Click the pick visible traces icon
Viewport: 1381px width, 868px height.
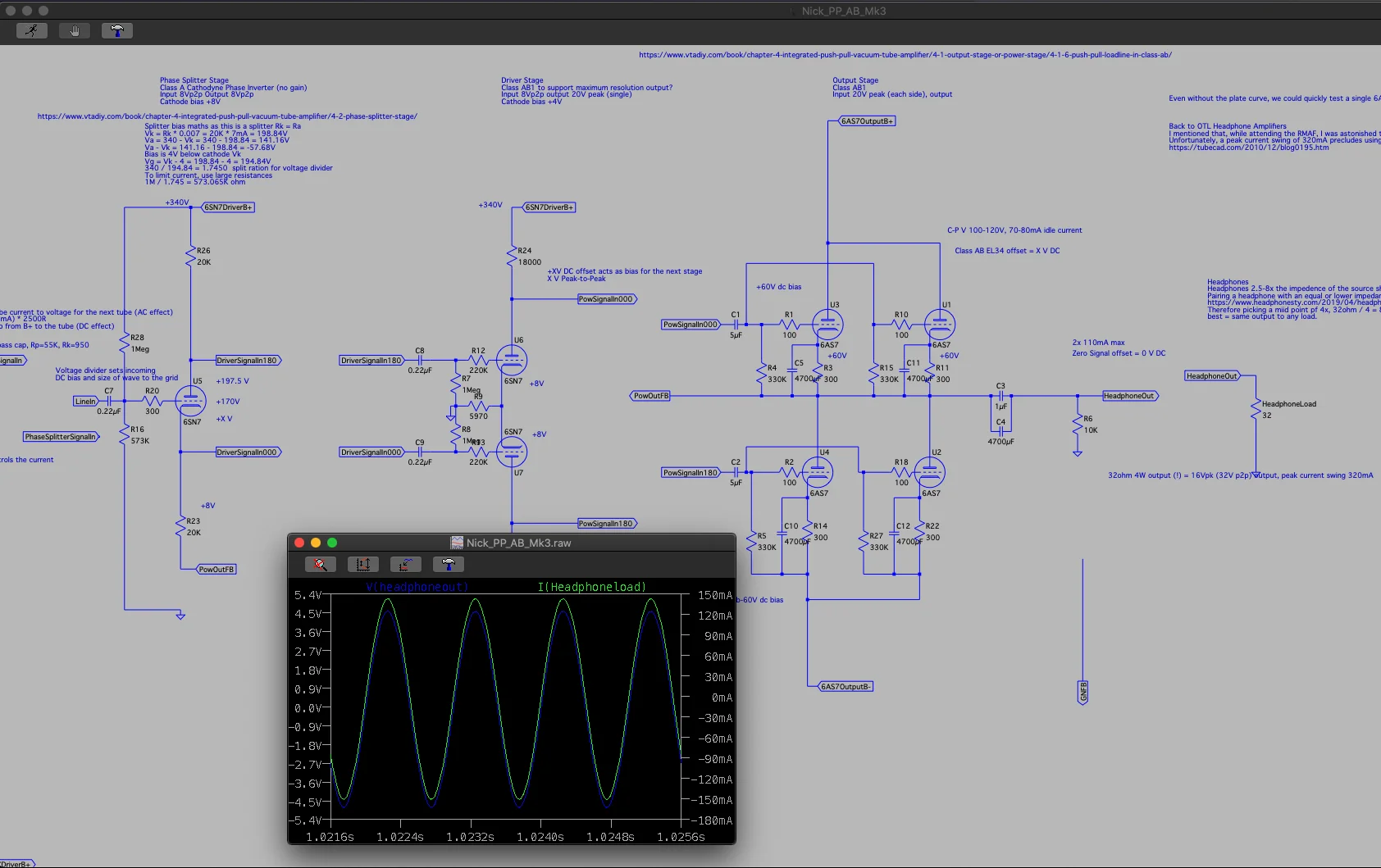[406, 564]
